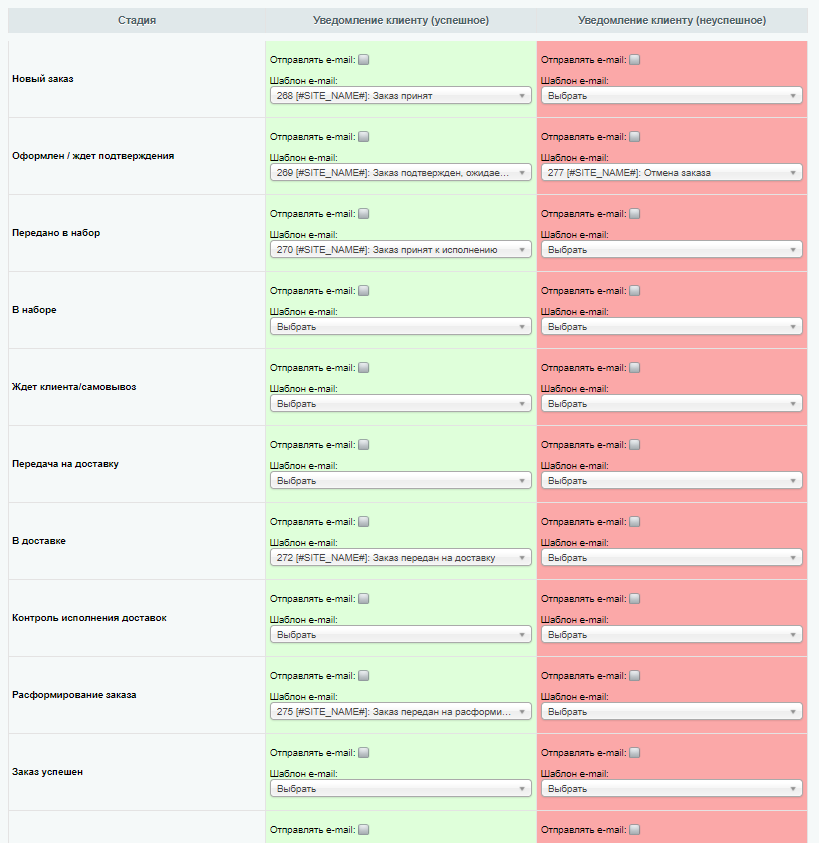
Task: Check unsuccessful e-mail box for В доставке
Action: (635, 521)
